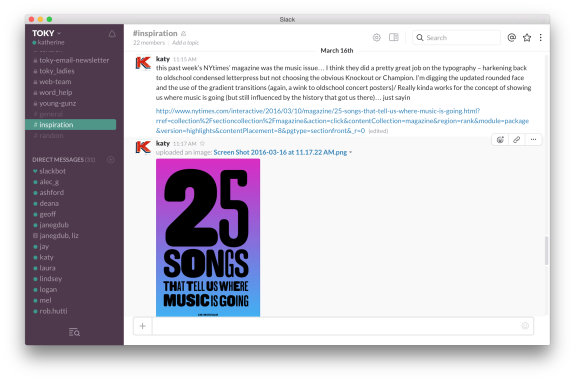Add a new direct message
This screenshot has width=575, height=381.
tap(110, 160)
